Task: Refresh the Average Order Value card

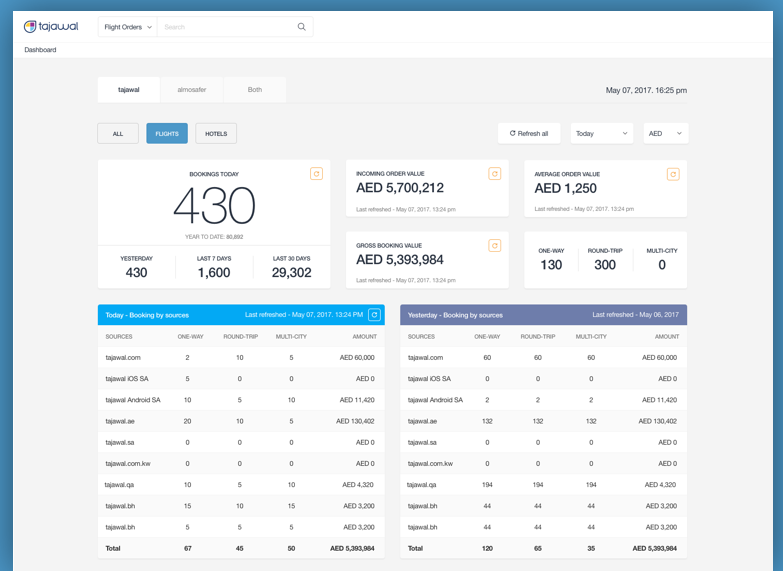Action: (x=673, y=174)
